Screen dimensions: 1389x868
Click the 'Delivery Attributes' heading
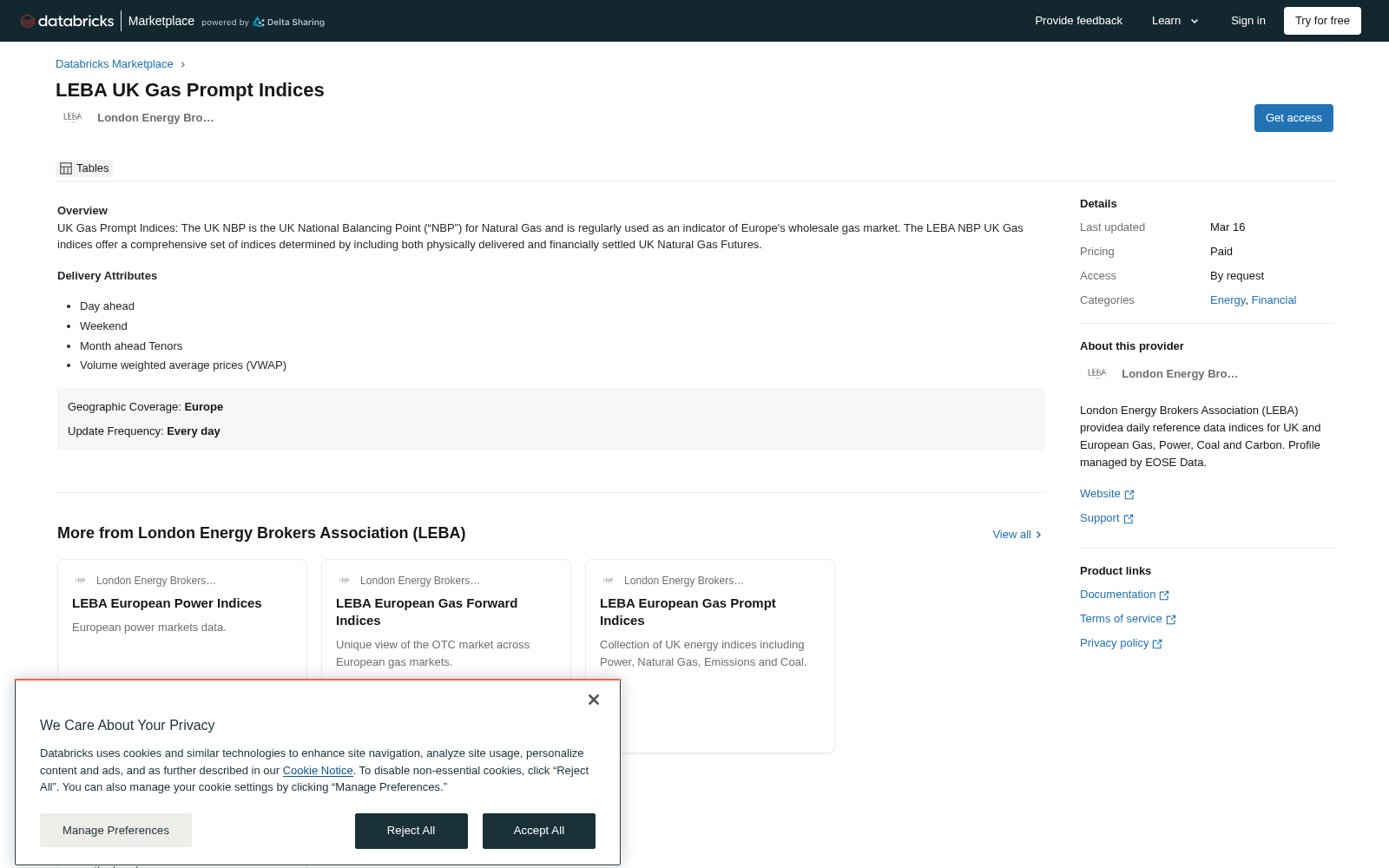[x=108, y=276]
